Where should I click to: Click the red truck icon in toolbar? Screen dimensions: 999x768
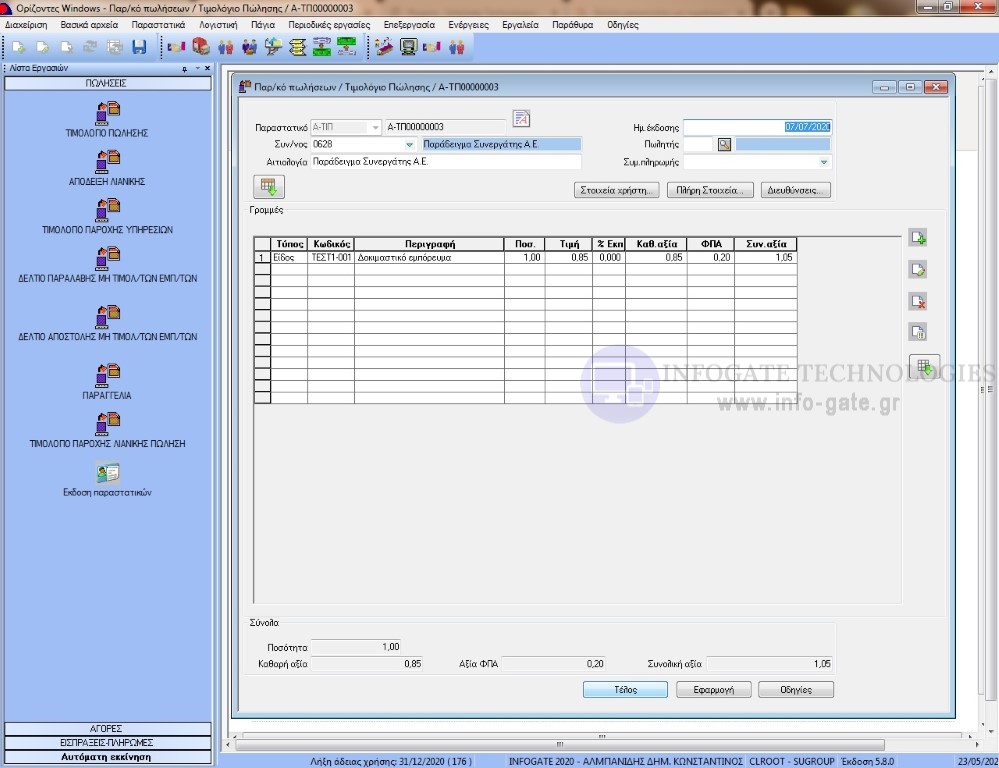tap(200, 47)
